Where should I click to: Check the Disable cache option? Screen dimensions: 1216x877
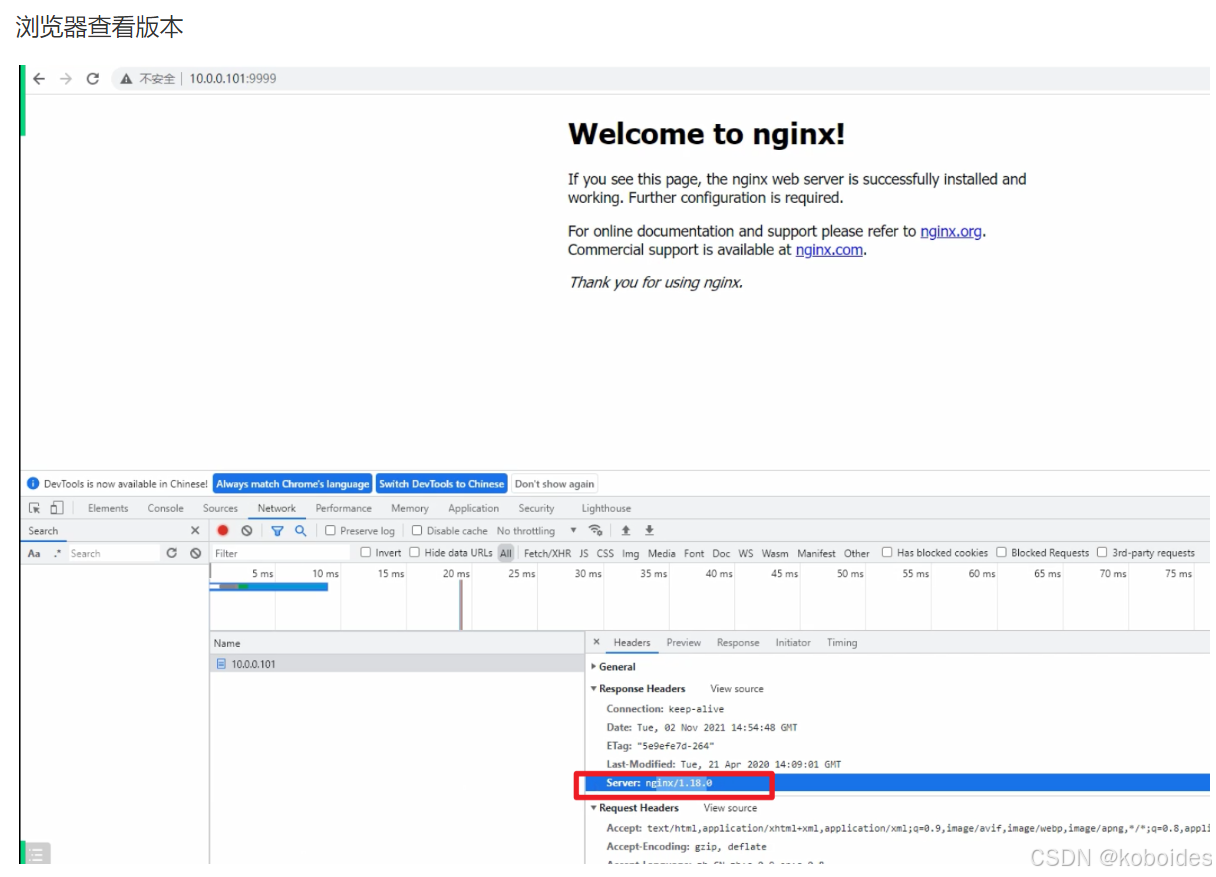pyautogui.click(x=417, y=531)
